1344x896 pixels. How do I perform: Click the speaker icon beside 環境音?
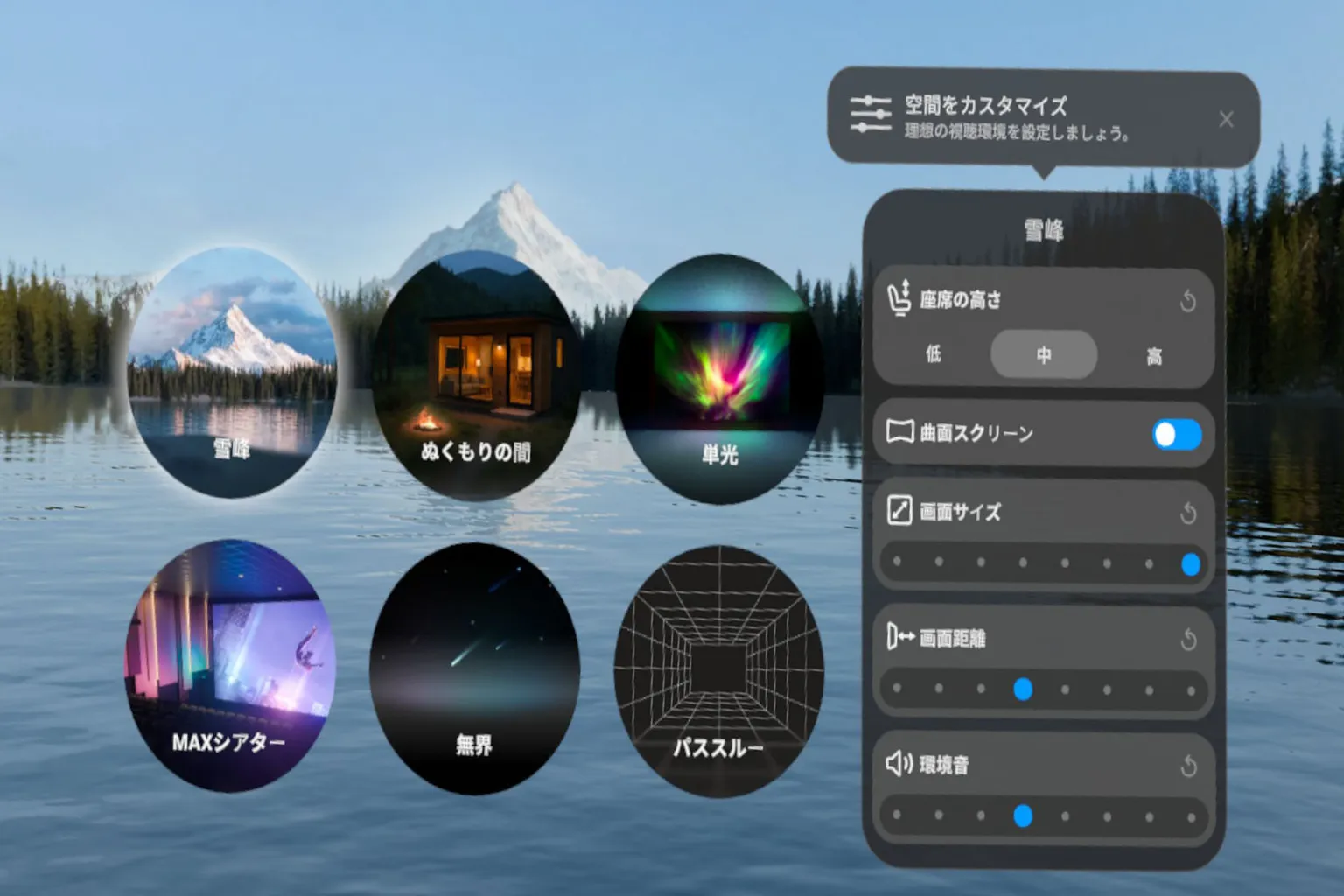click(899, 764)
